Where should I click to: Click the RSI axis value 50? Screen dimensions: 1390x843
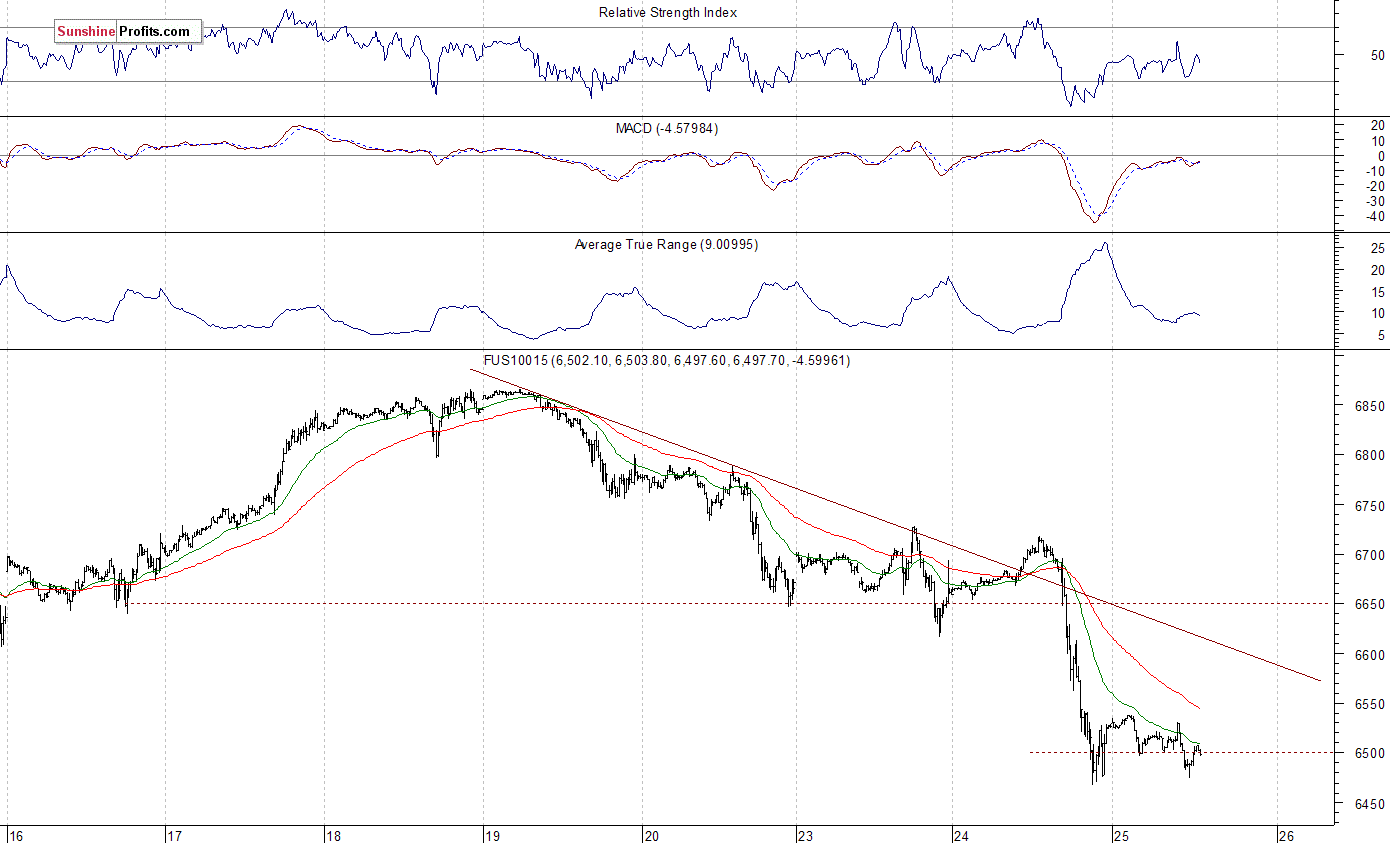[x=1377, y=55]
